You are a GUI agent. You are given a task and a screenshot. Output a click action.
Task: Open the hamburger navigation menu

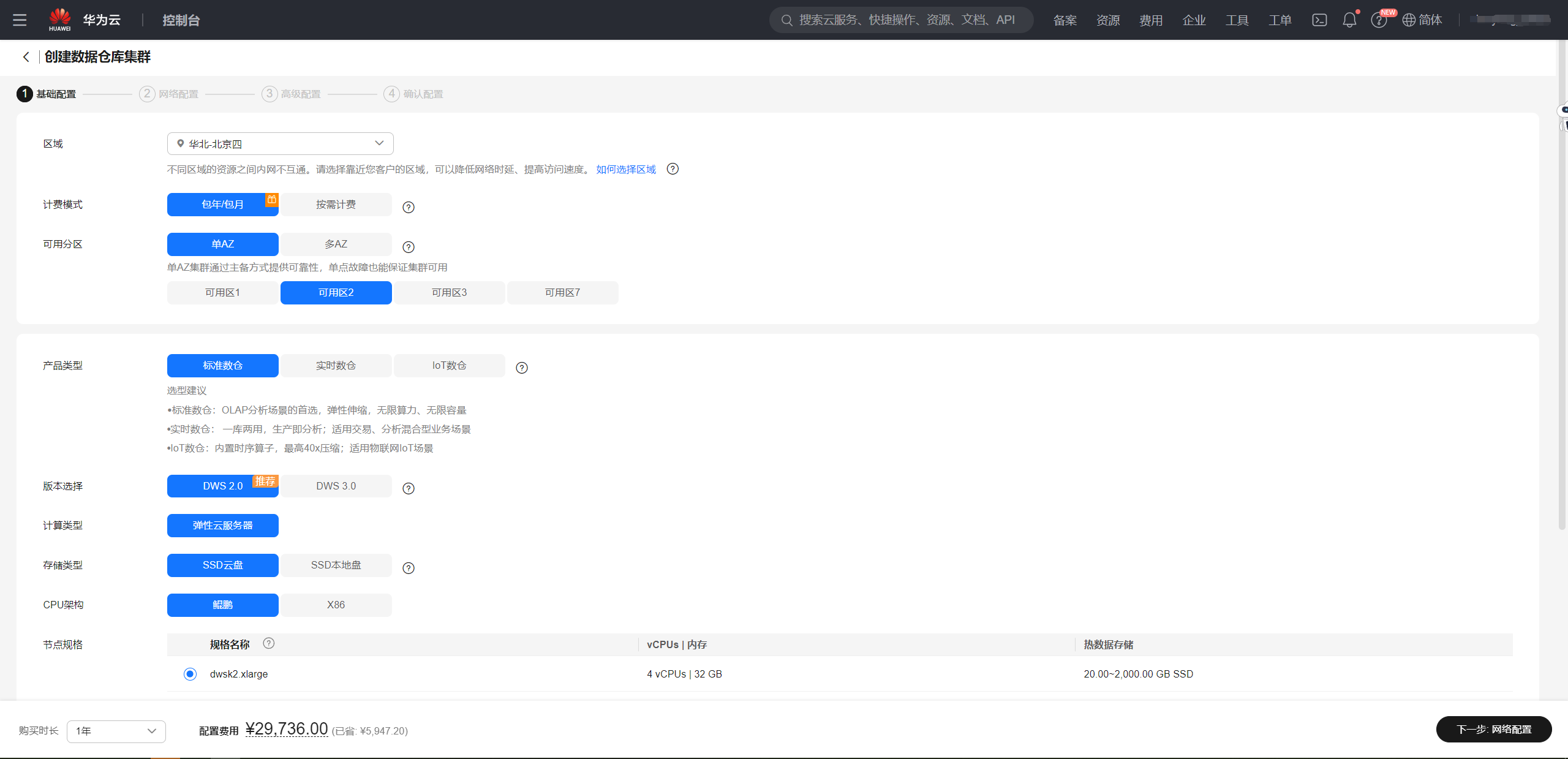[x=20, y=20]
